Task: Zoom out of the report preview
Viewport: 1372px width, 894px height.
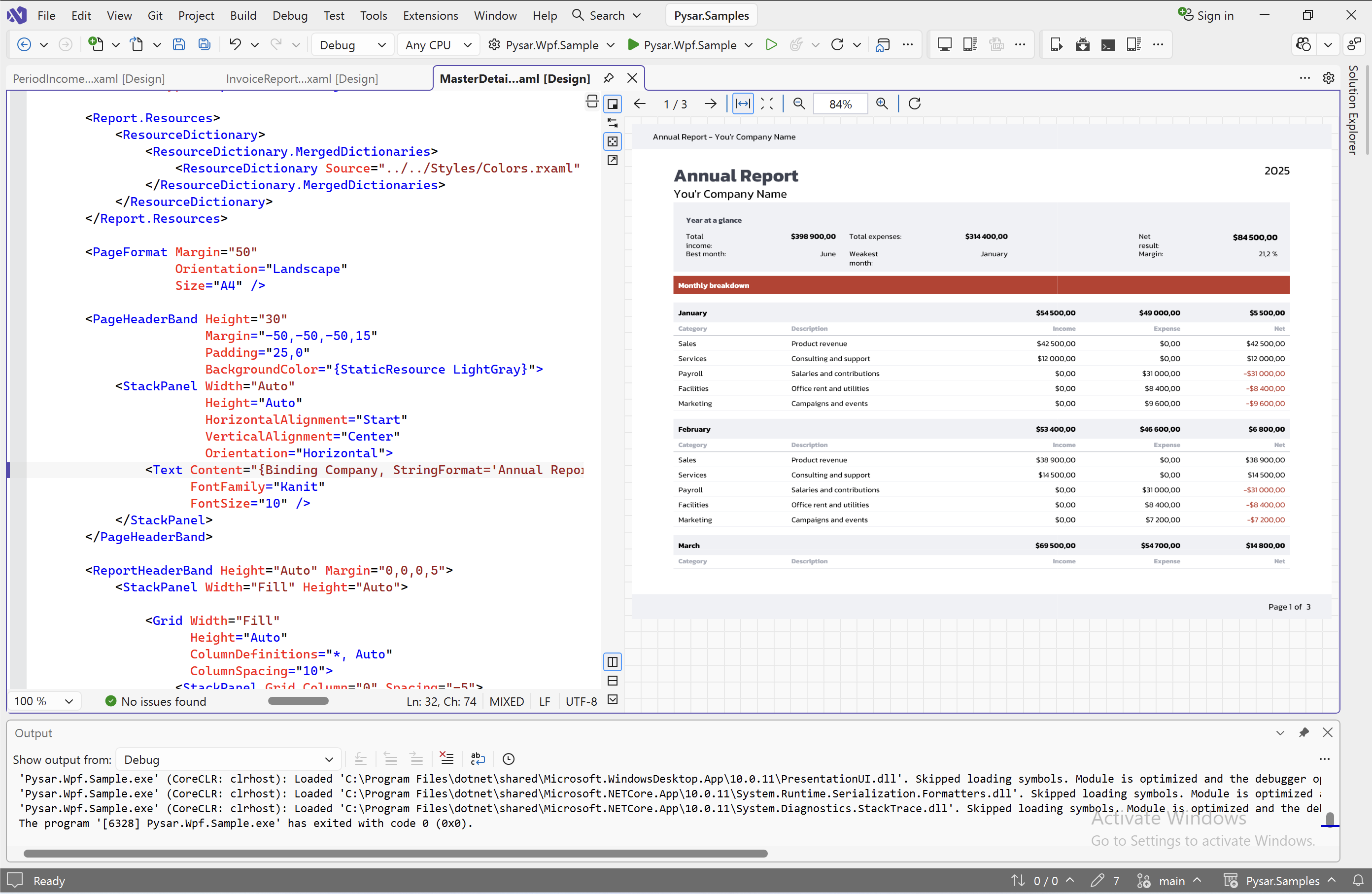Action: pos(799,104)
